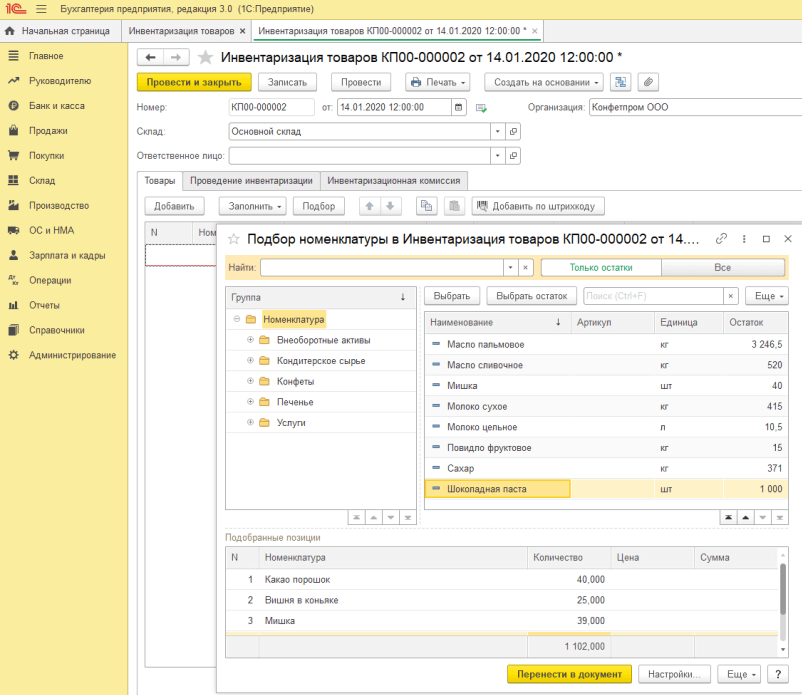Click into the Поиск (Ctrl+F) field
Screen dimensions: 803x696
[x=653, y=296]
